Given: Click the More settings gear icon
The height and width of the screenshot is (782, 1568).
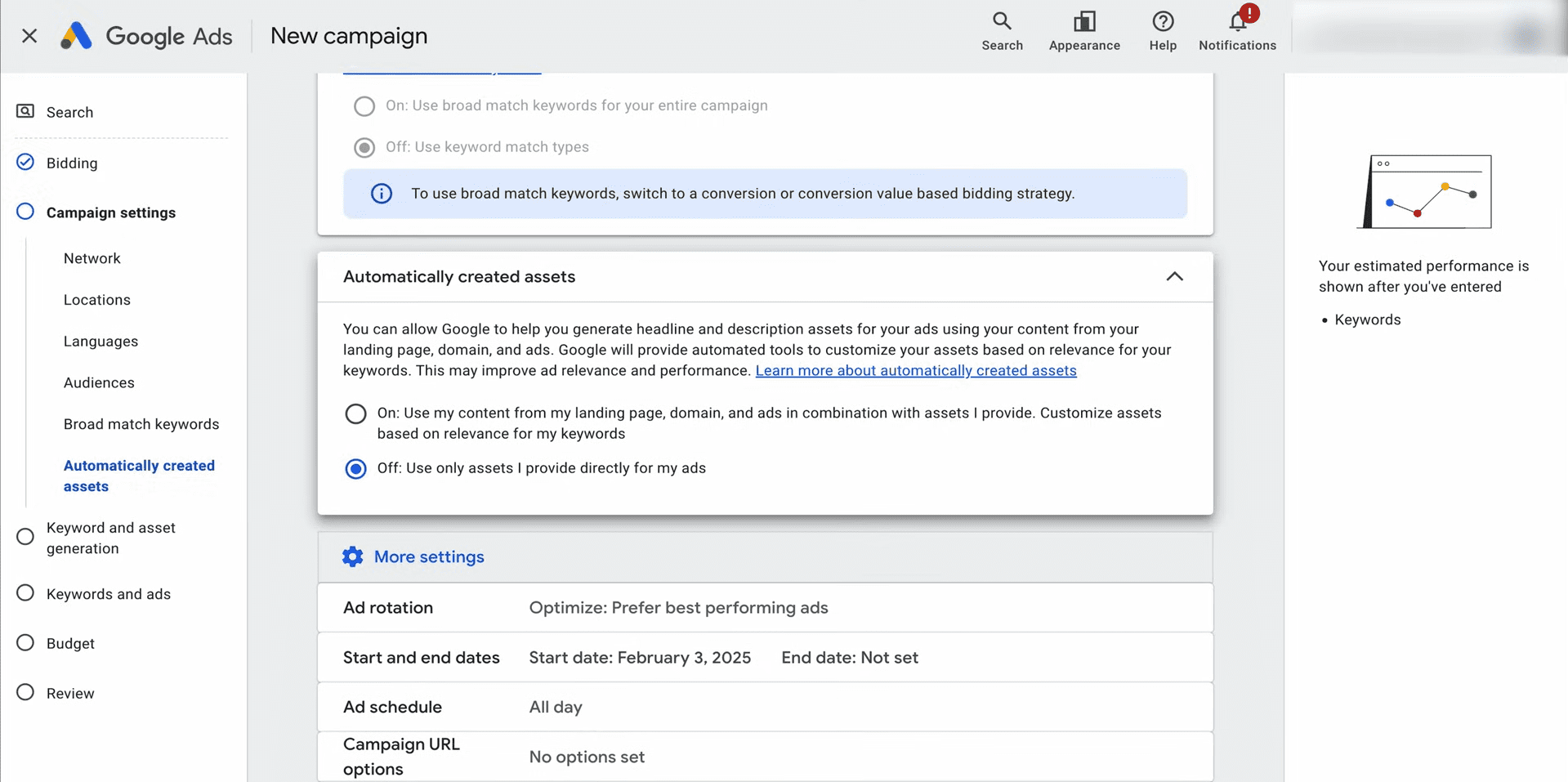Looking at the screenshot, I should click(x=352, y=556).
